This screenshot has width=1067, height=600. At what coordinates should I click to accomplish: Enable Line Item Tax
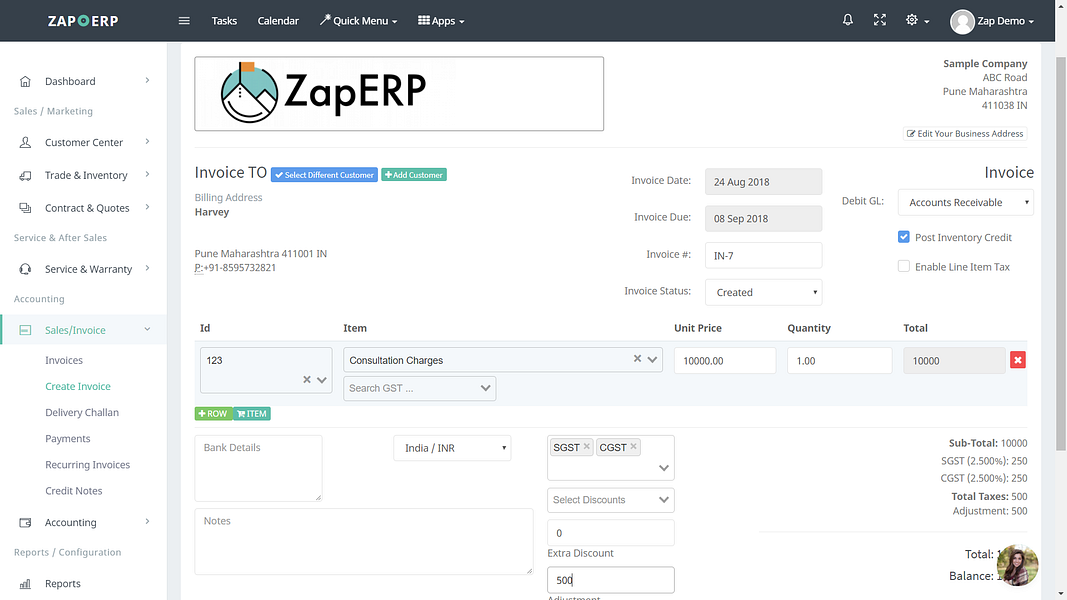click(903, 266)
